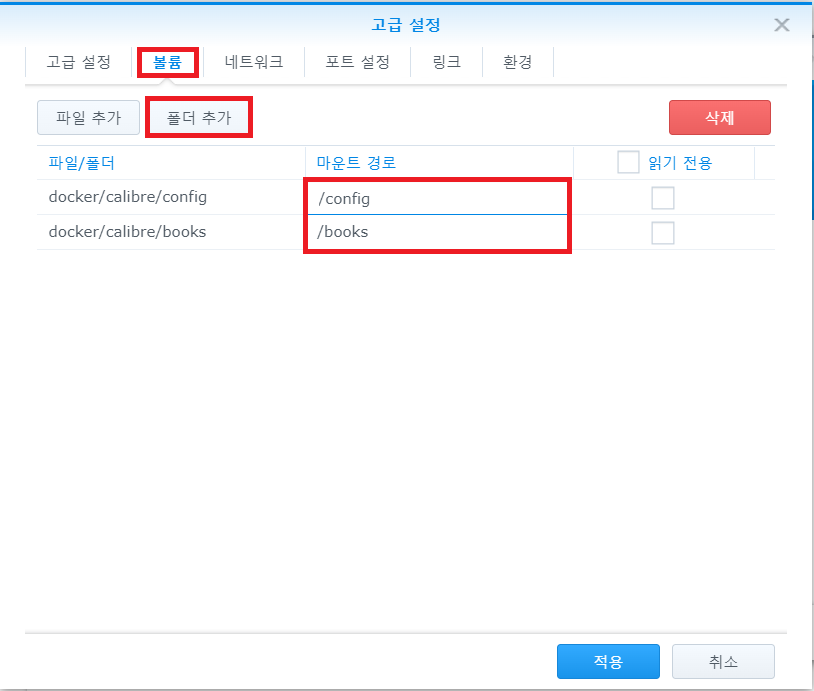
Task: Click the red 삭제 button
Action: (720, 117)
